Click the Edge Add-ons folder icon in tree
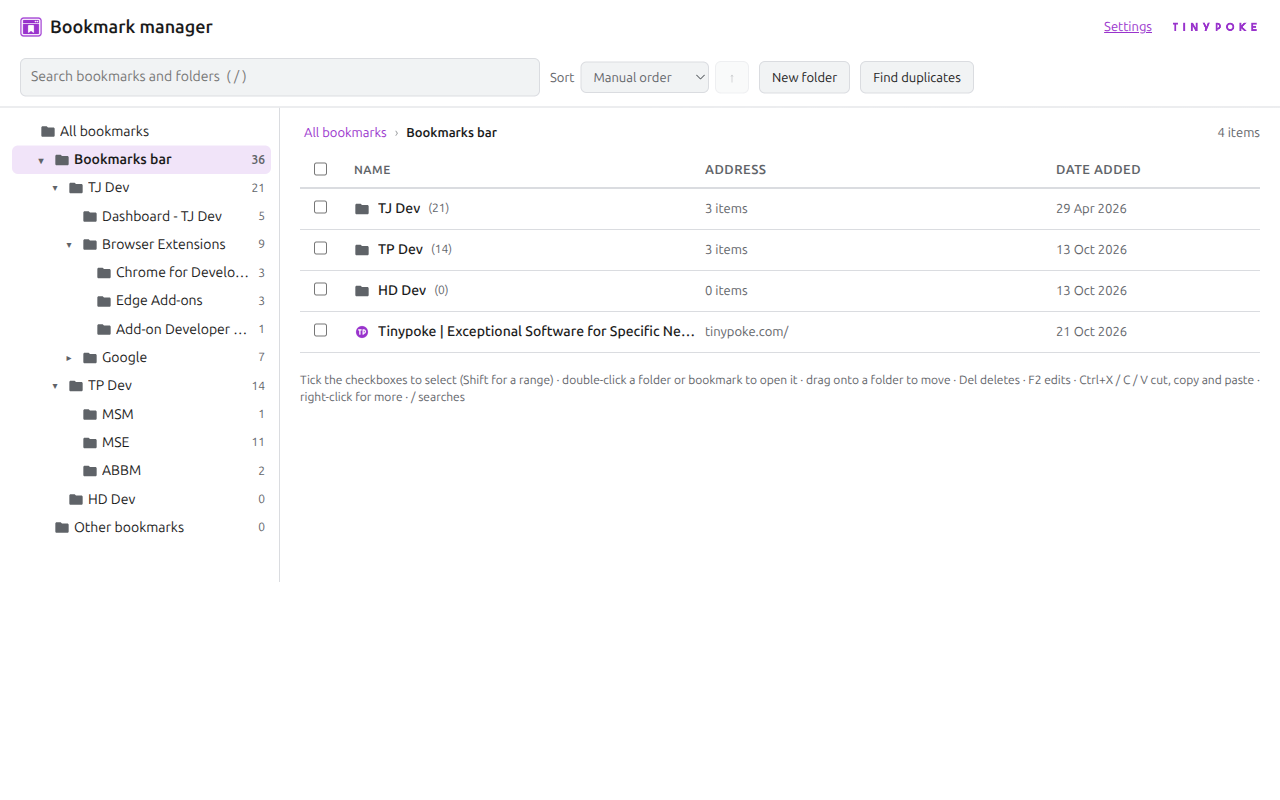This screenshot has width=1280, height=800. [x=104, y=301]
